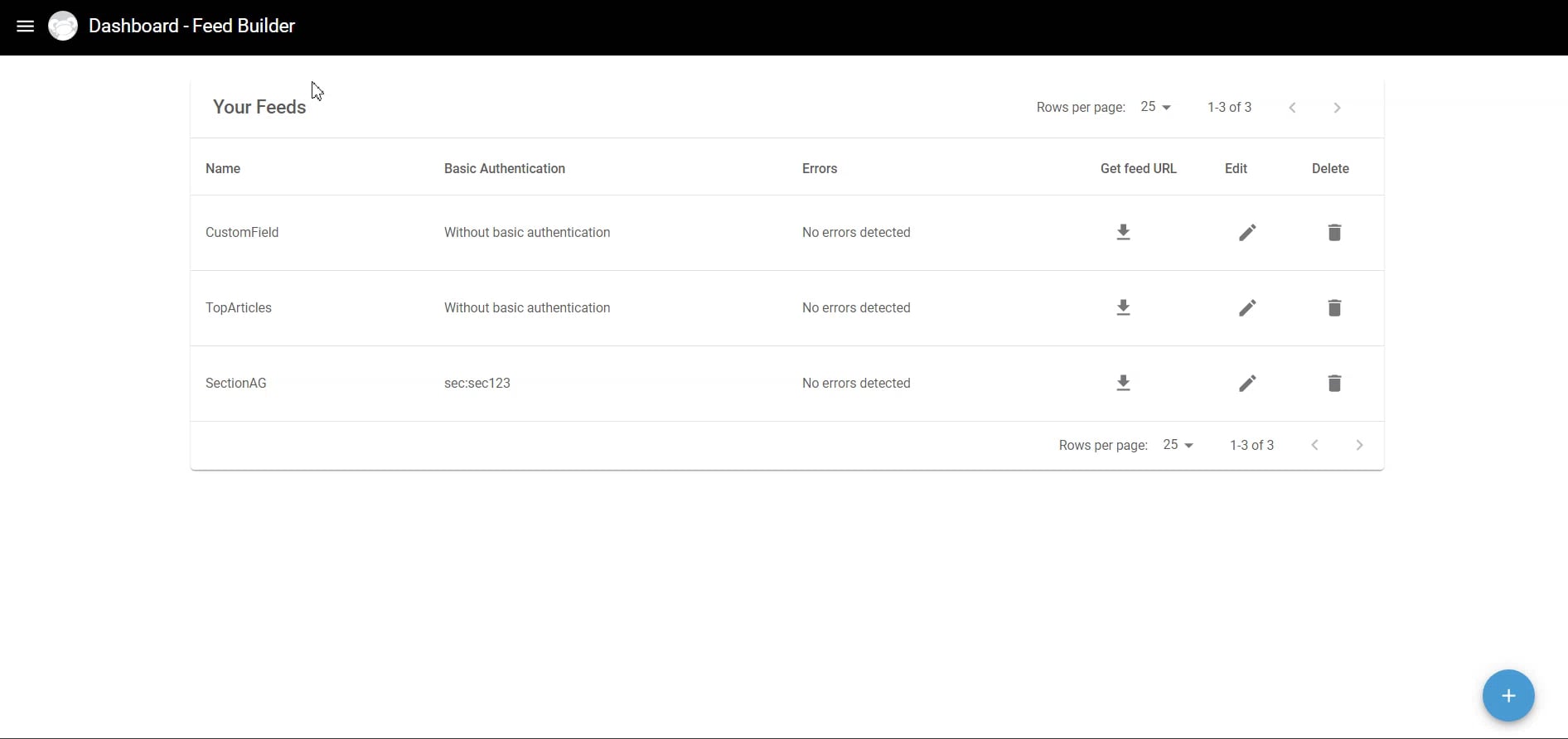Click the 'Your Feeds' table title
The image size is (1568, 739).
coord(259,107)
